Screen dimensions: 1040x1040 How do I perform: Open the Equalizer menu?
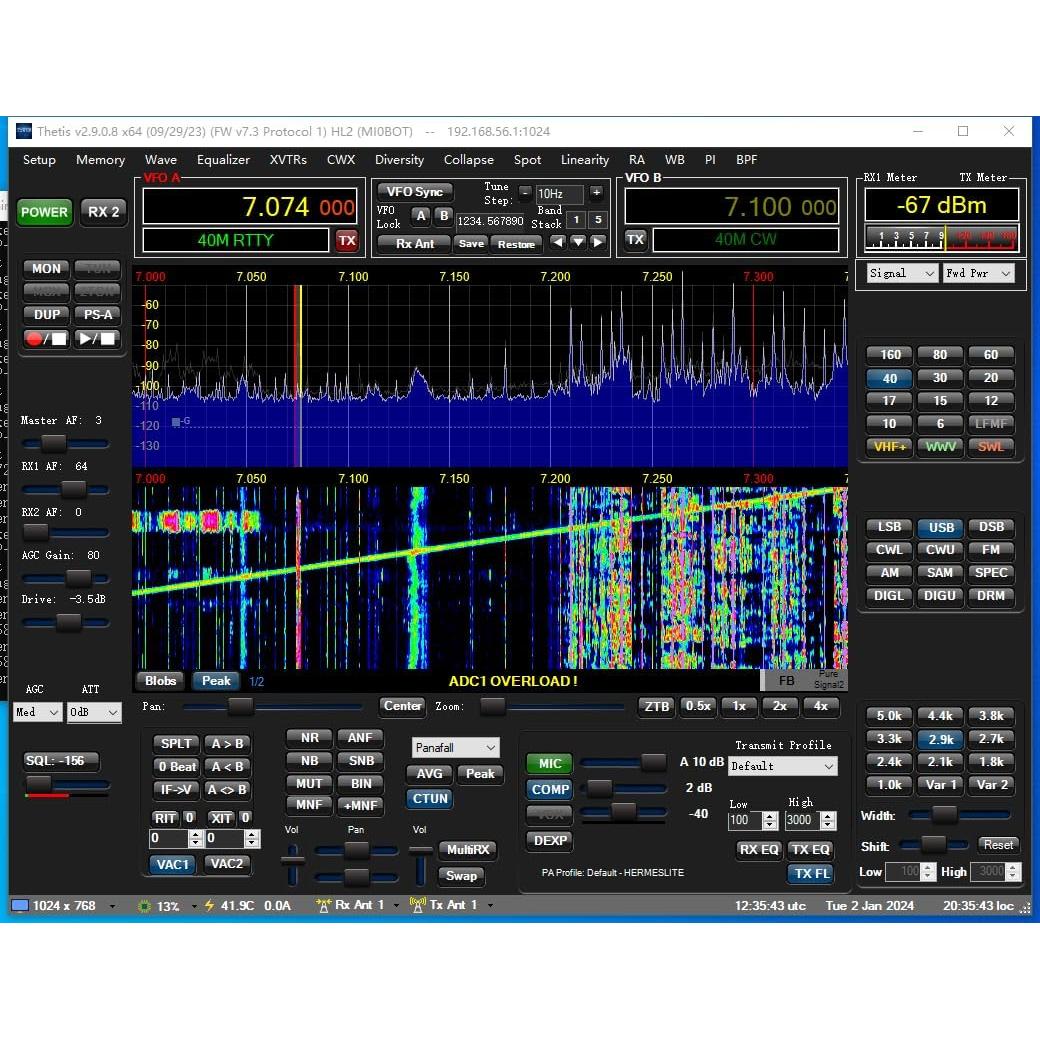pyautogui.click(x=223, y=160)
